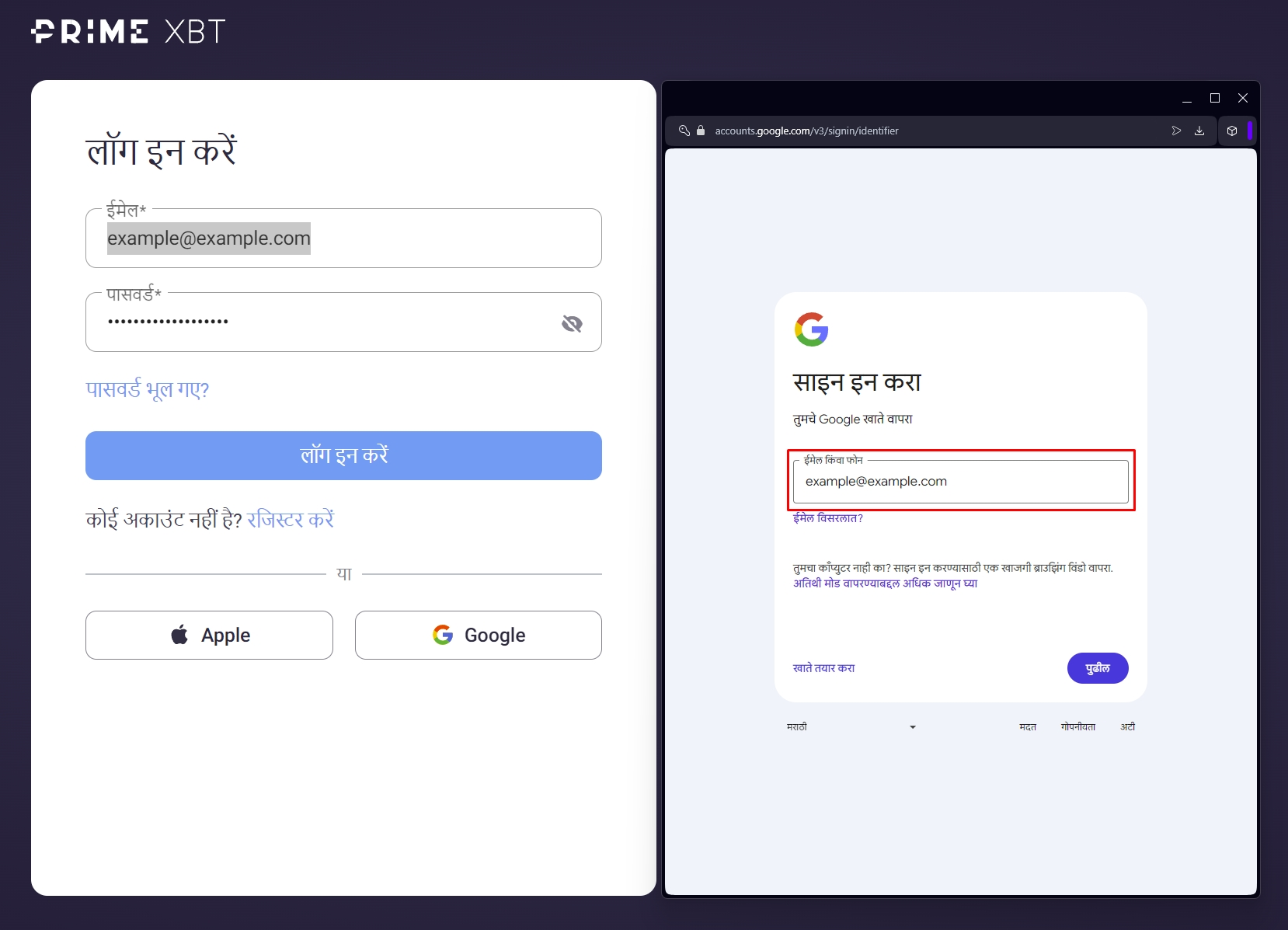Image resolution: width=1288 pixels, height=930 pixels.
Task: Click the 'पुढील' next button
Action: click(x=1098, y=668)
